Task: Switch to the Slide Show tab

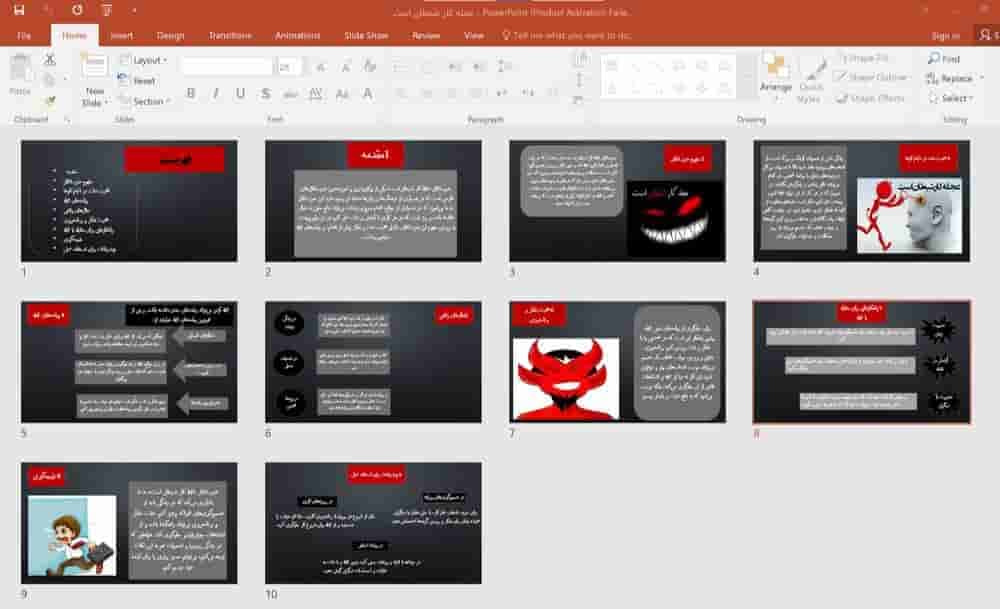Action: (x=366, y=36)
